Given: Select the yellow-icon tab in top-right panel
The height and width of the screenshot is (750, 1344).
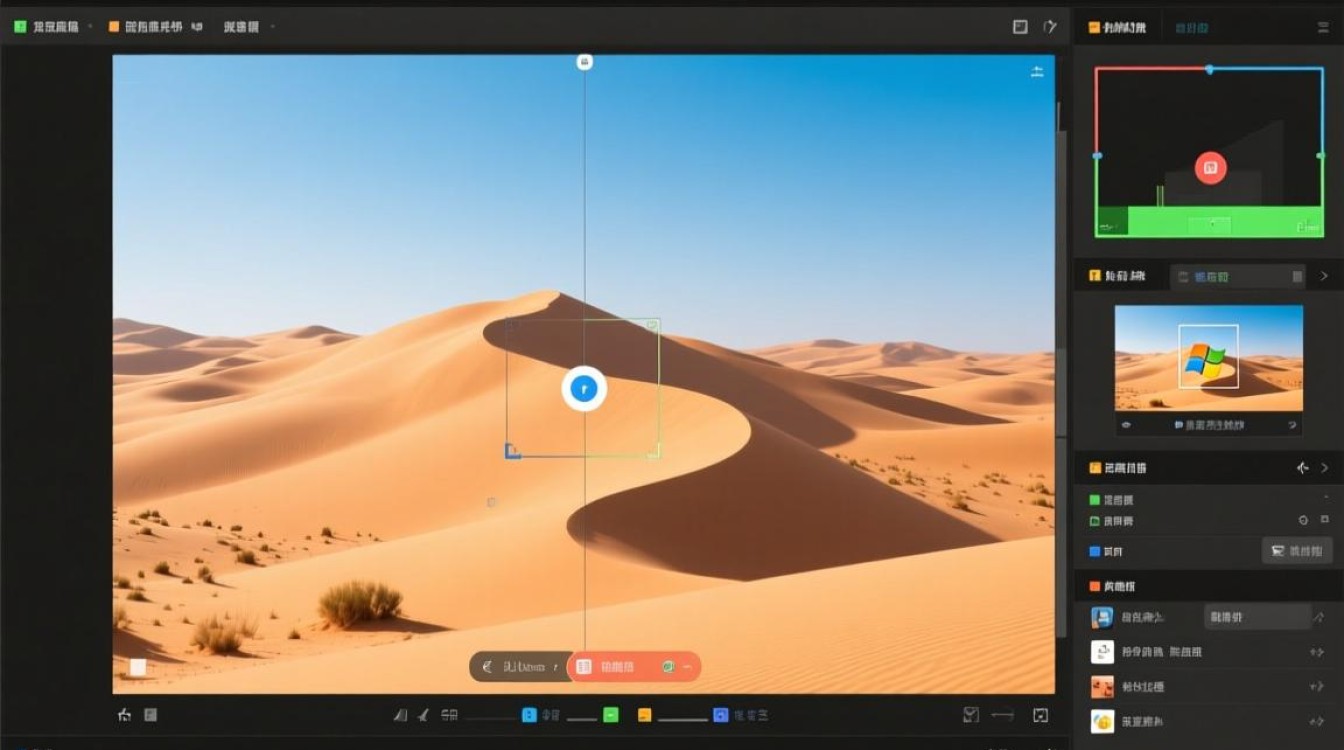Looking at the screenshot, I should (x=1118, y=28).
